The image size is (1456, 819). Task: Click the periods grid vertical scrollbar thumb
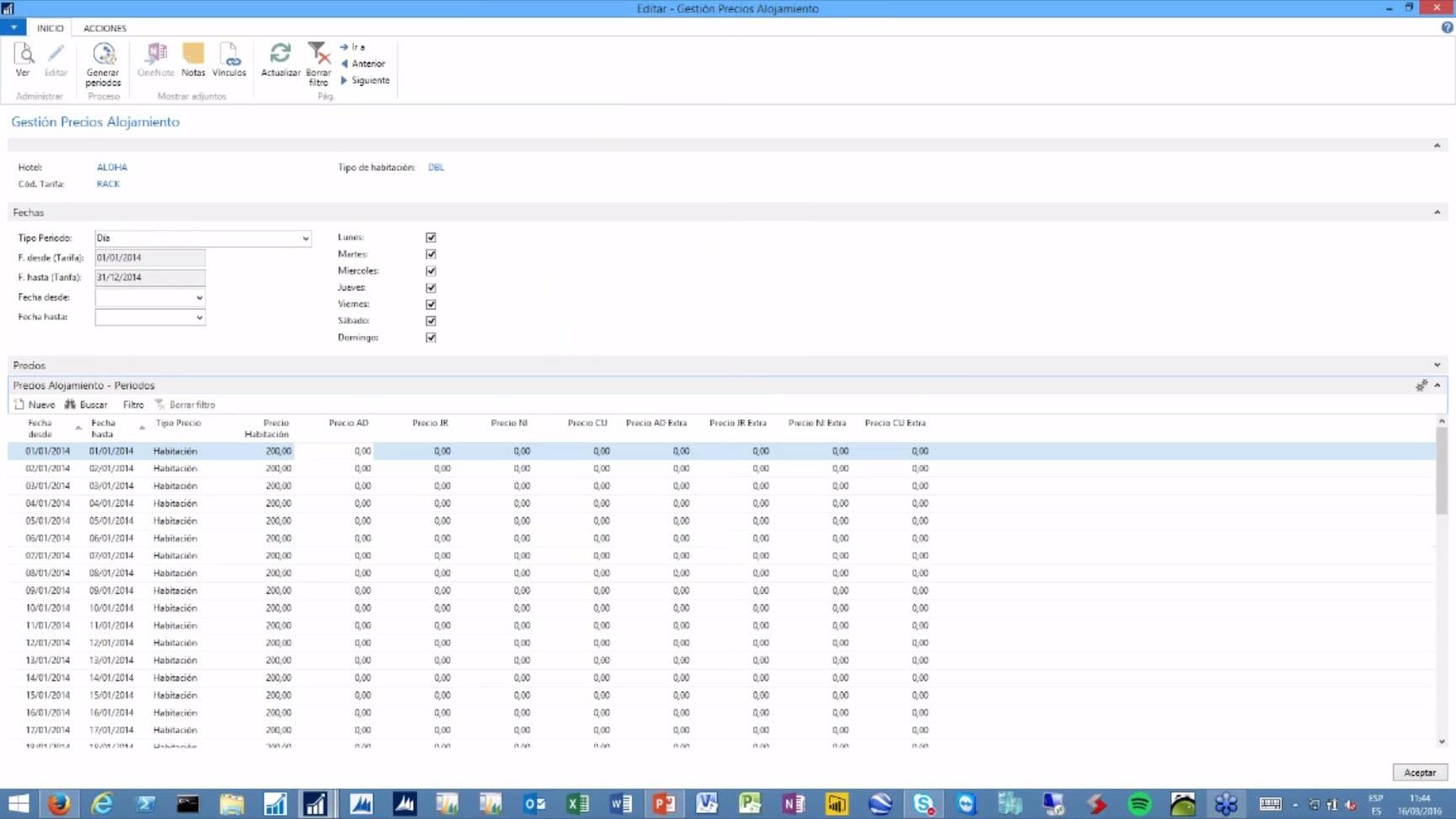tap(1441, 471)
